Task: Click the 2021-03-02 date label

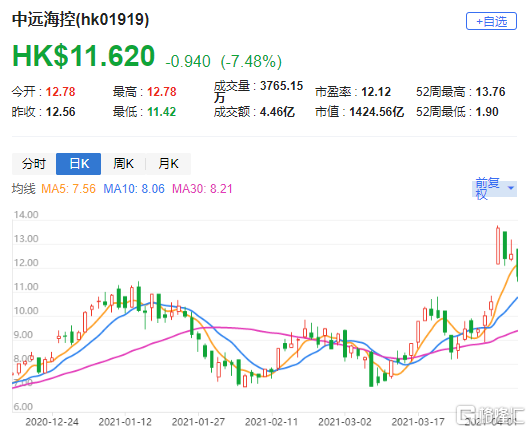Action: coord(345,422)
